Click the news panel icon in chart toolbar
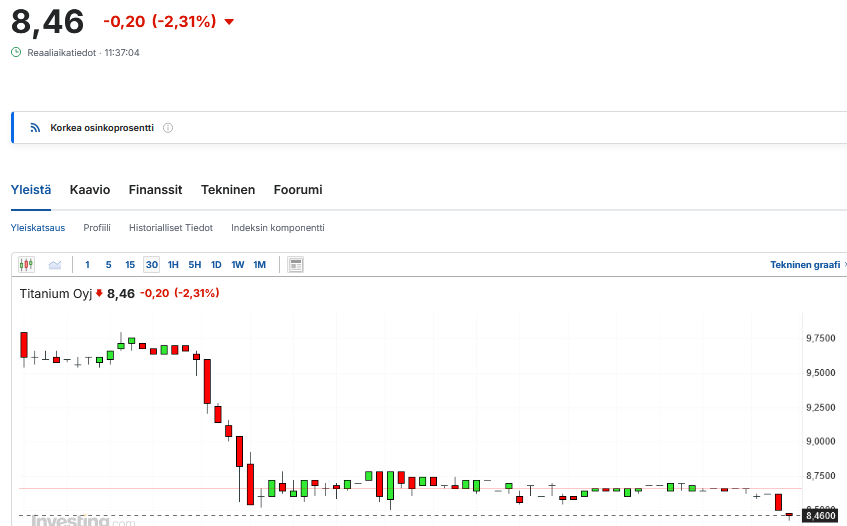847x526 pixels. [295, 265]
